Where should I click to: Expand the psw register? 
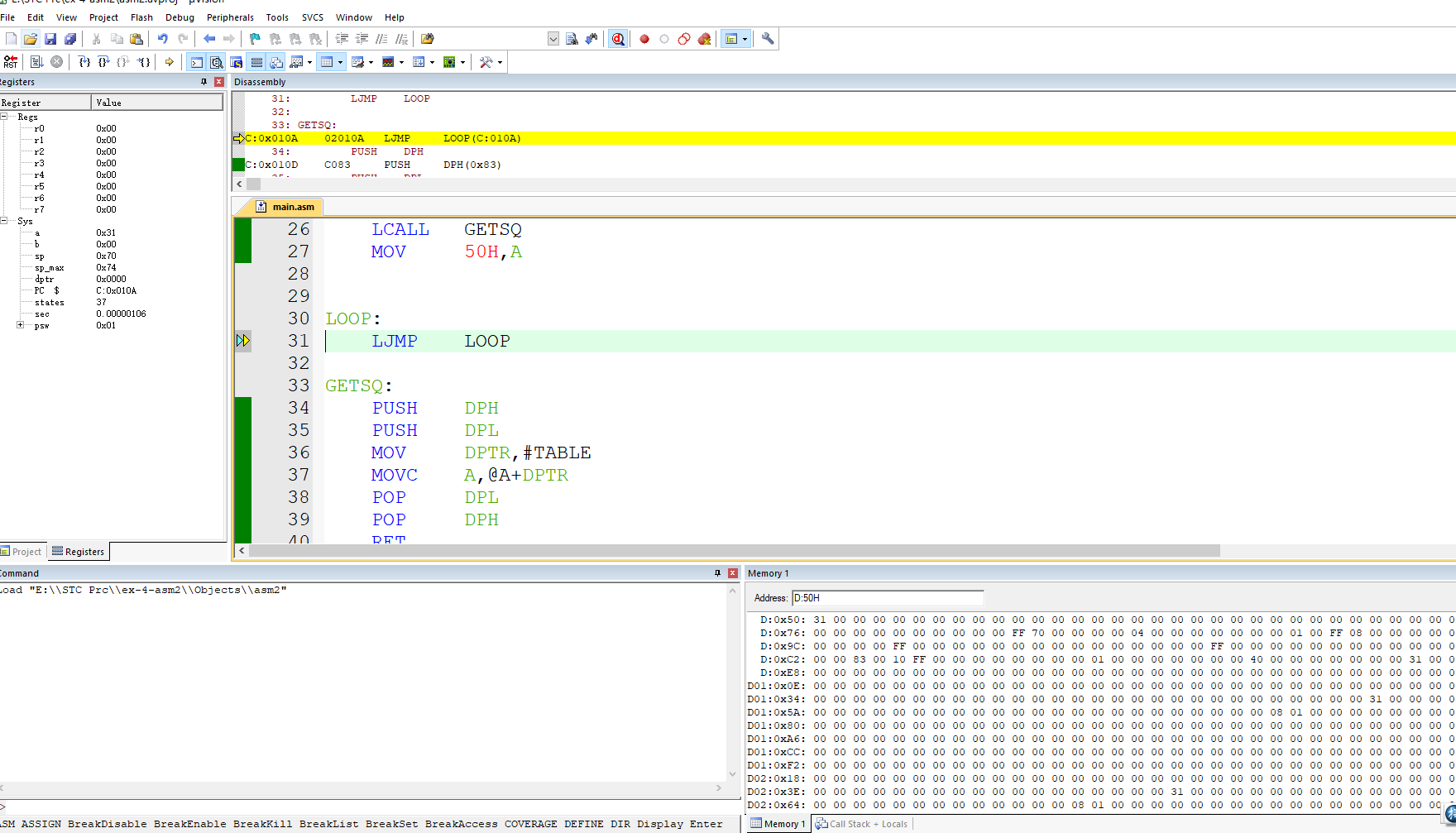pos(20,325)
